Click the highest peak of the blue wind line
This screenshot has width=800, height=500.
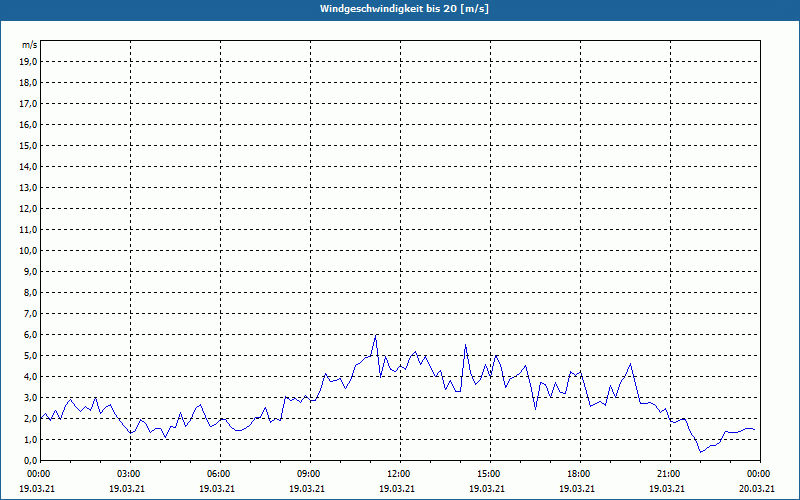tap(376, 335)
